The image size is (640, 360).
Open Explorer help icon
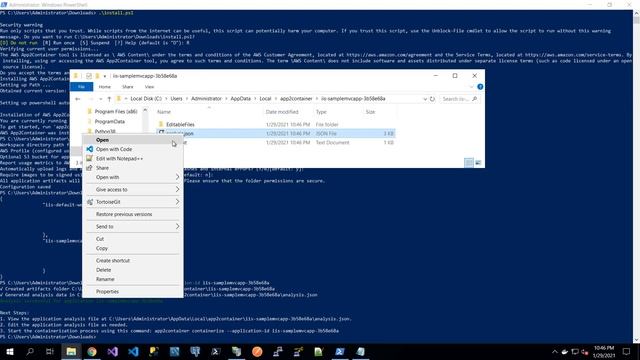[480, 87]
